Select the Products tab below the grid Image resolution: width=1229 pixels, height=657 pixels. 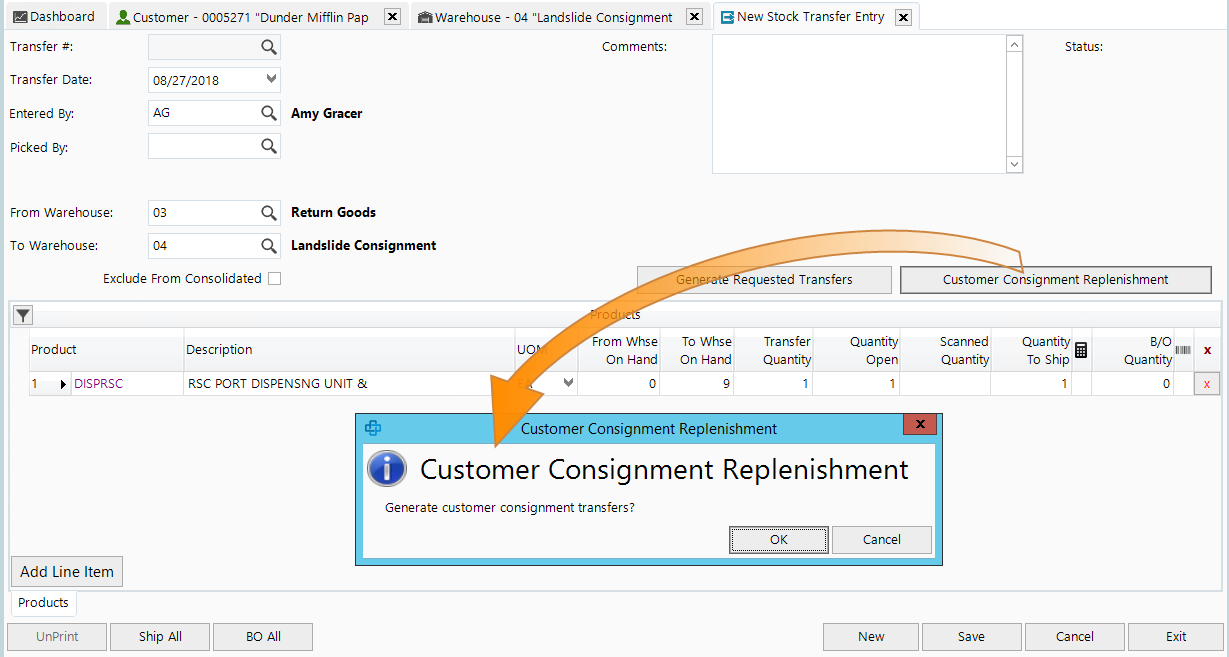(x=43, y=602)
